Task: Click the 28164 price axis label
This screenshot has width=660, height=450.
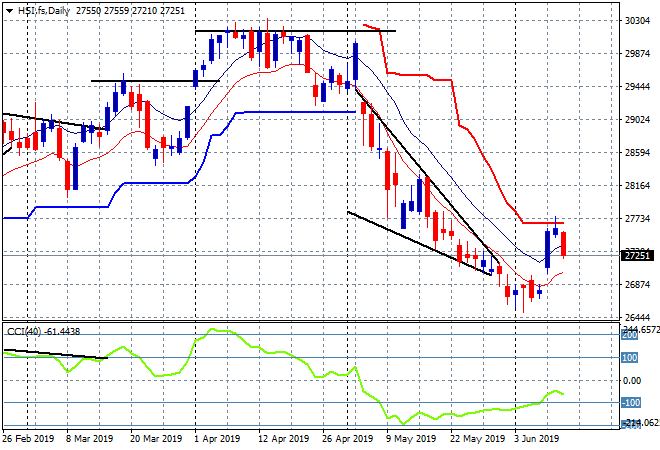Action: pyautogui.click(x=637, y=186)
